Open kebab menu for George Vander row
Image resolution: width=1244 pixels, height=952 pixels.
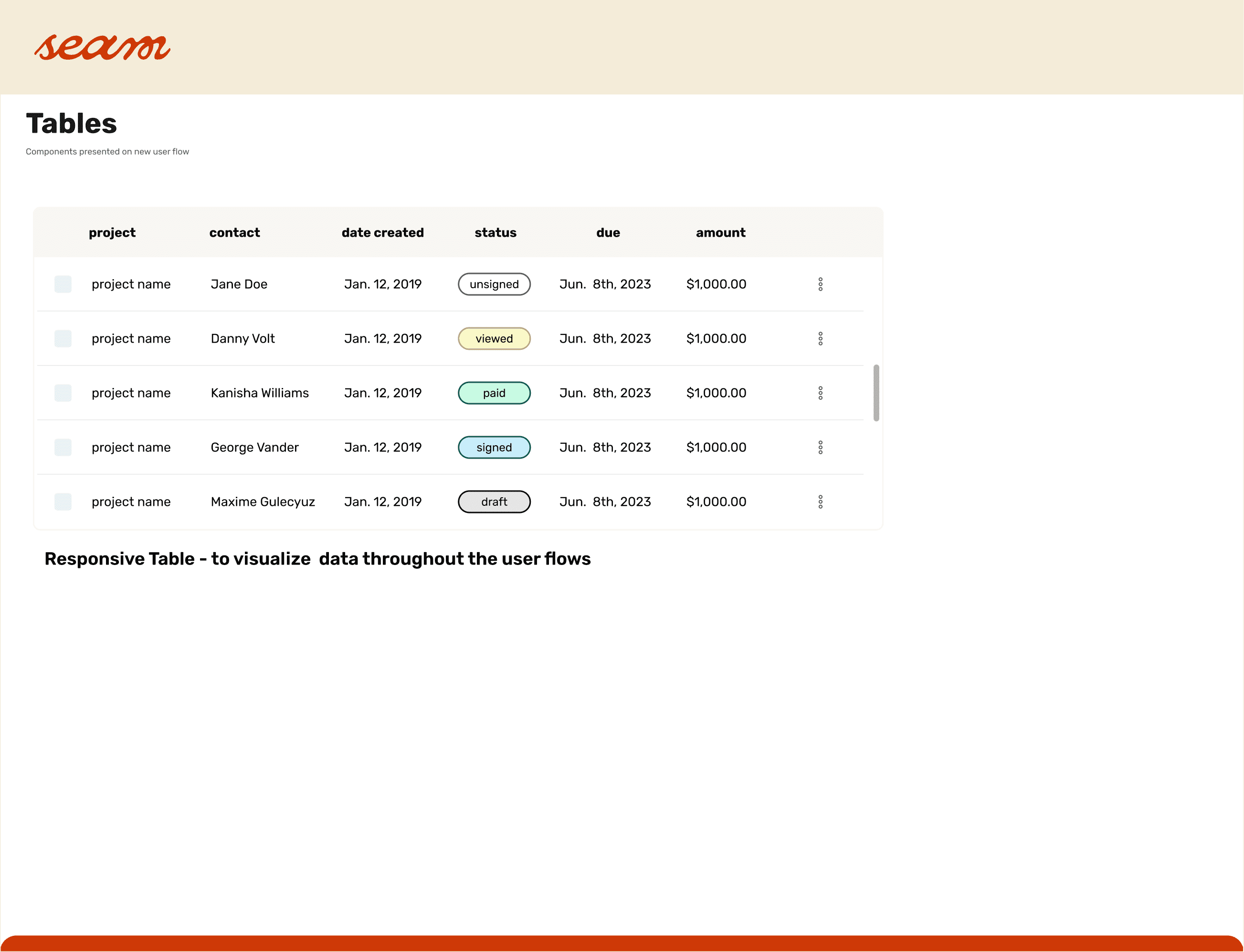[820, 447]
